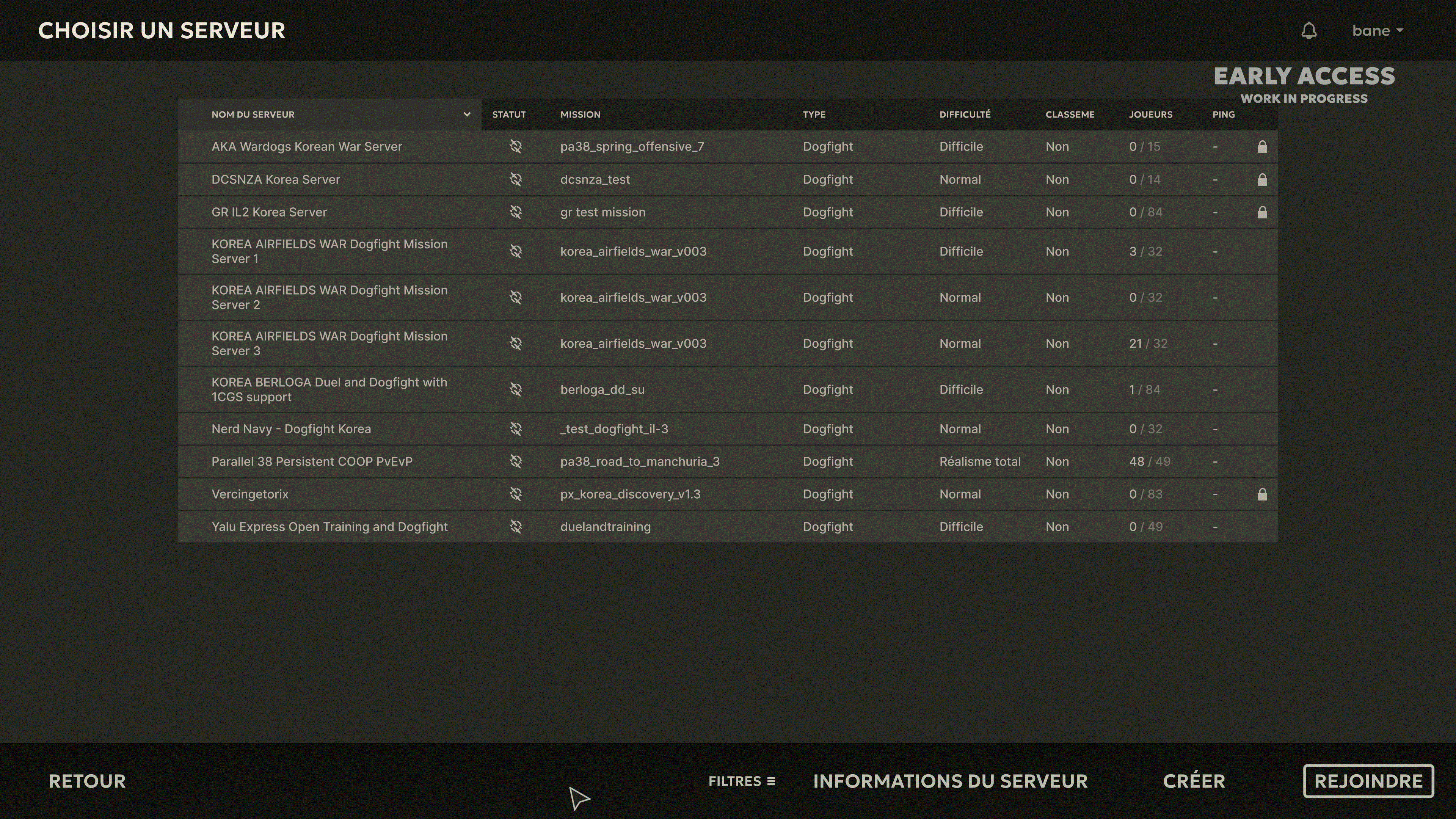Click mission _test_dogfight_il-3
Screen dimensions: 1456x819
pos(614,429)
